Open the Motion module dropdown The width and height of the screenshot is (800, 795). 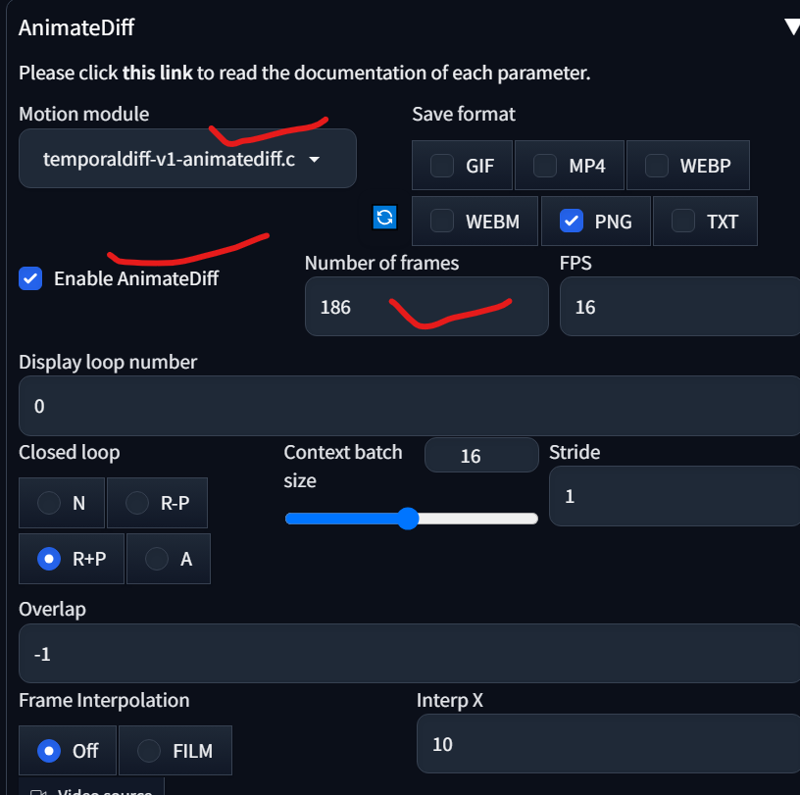(x=187, y=159)
